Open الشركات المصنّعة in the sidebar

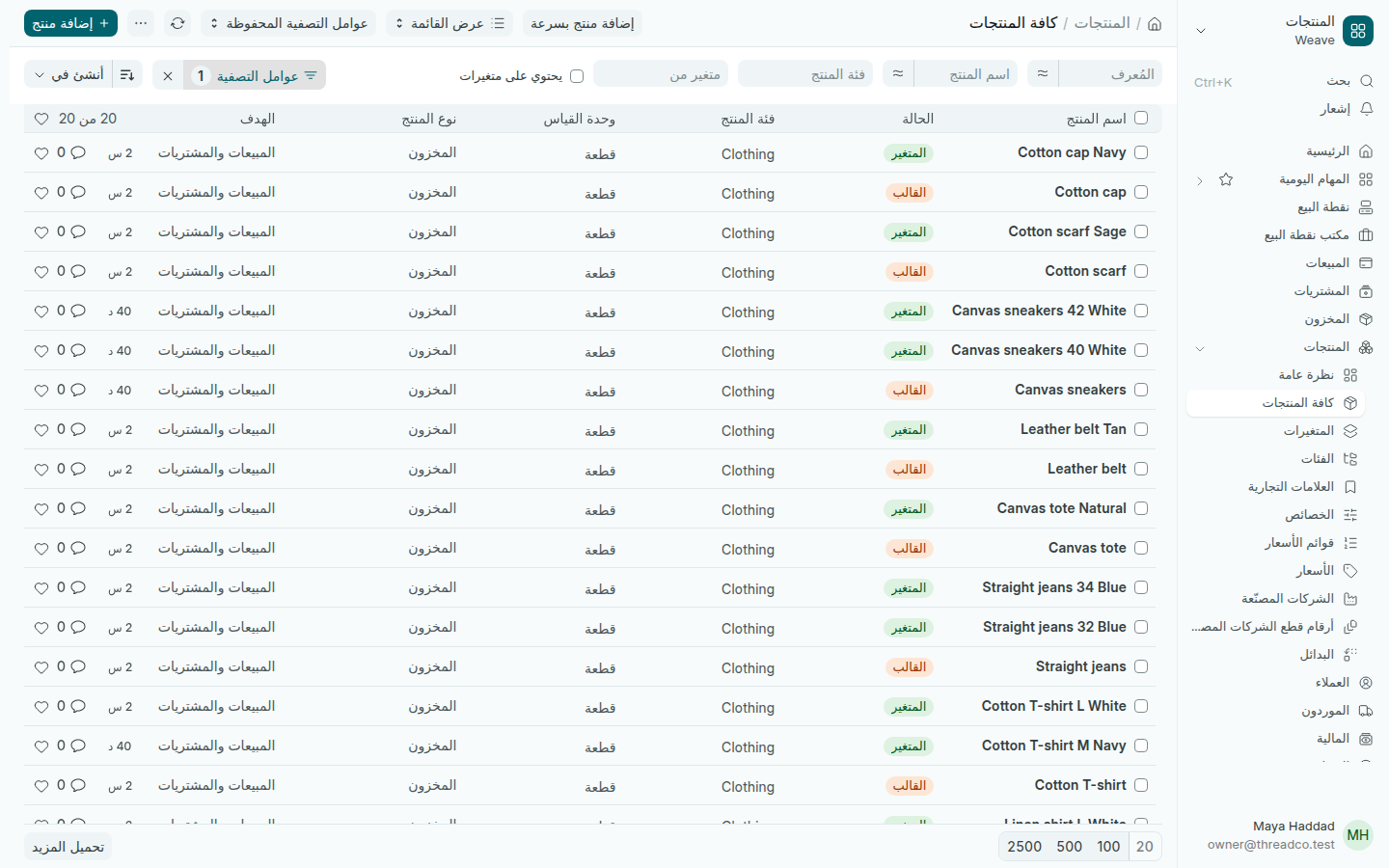coord(1275,599)
